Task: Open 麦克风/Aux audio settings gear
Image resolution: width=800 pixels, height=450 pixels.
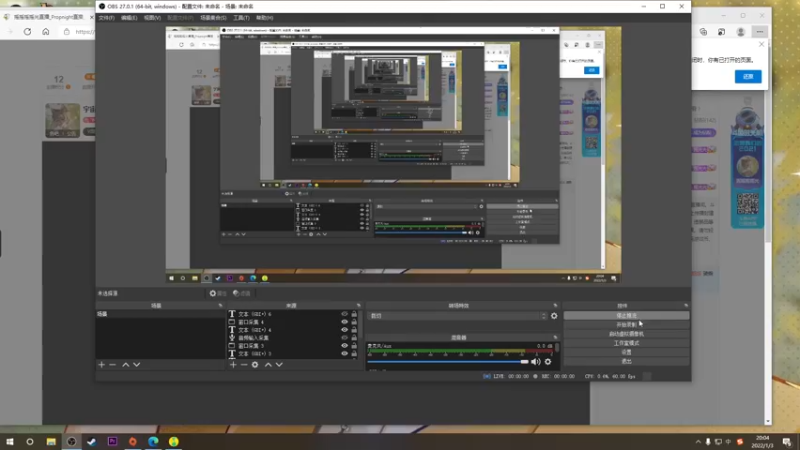Action: tap(548, 362)
